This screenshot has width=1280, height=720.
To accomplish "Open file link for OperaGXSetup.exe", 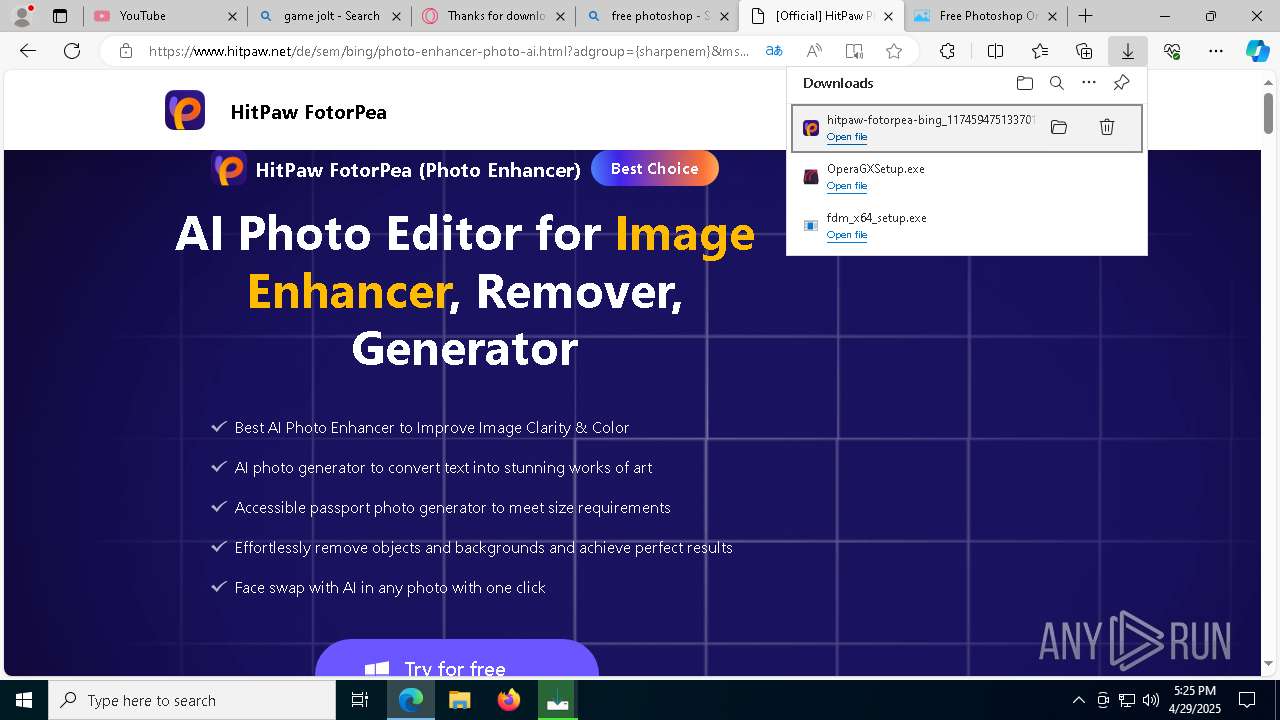I will pos(847,186).
